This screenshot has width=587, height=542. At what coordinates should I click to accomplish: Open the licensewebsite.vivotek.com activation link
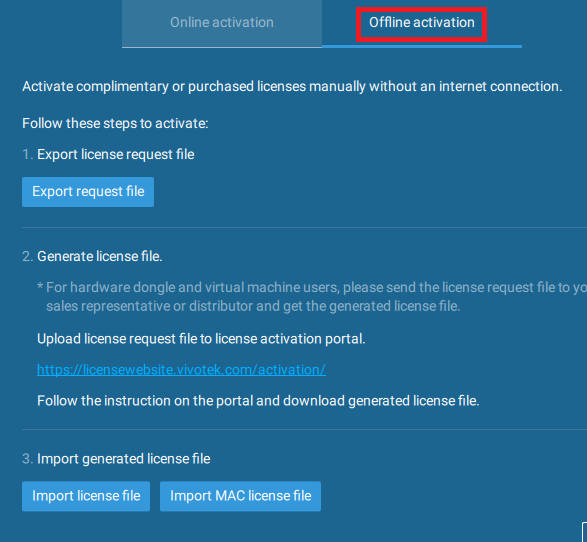coord(181,370)
